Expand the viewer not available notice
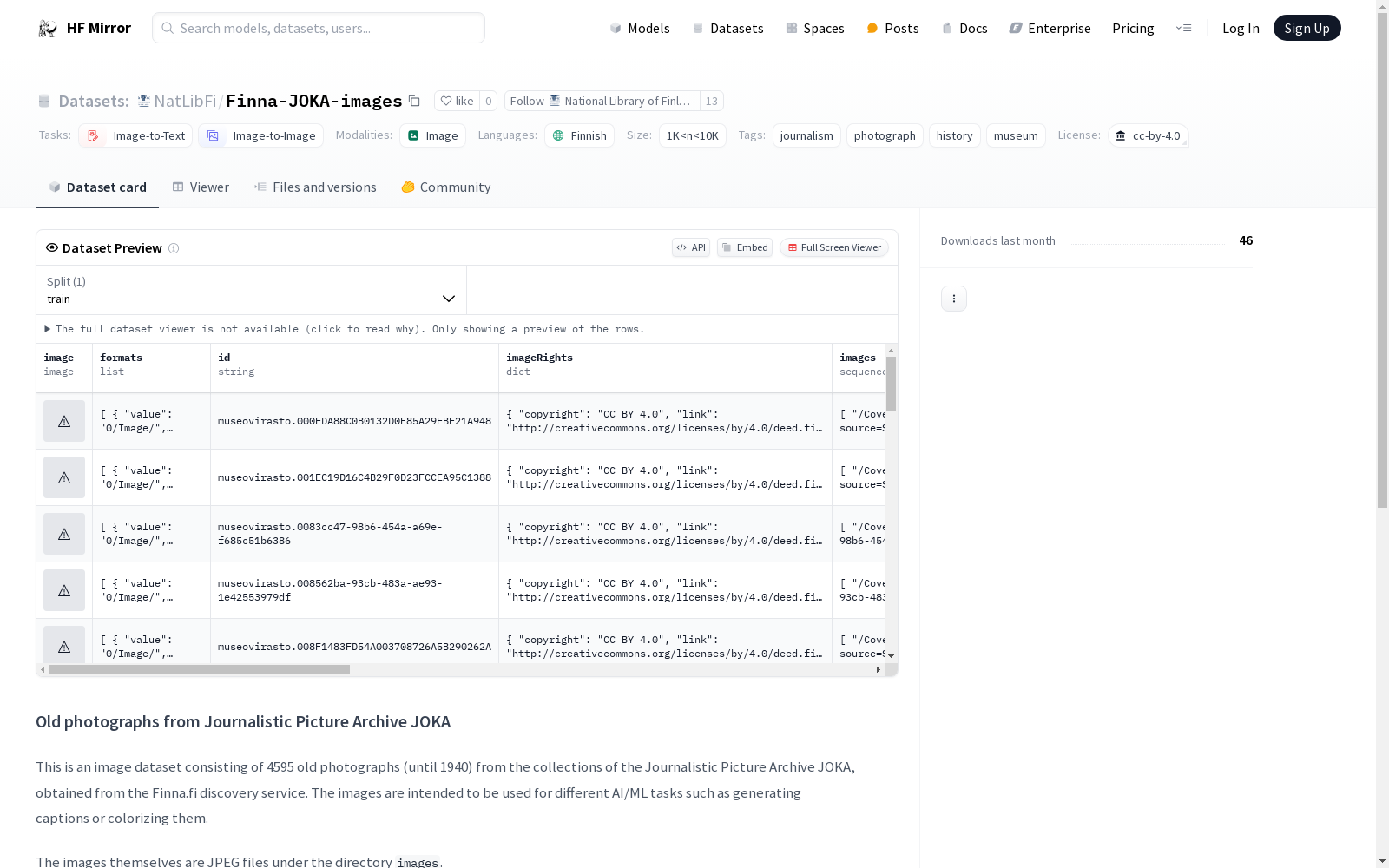Screen dimensions: 1389x868 (345, 329)
